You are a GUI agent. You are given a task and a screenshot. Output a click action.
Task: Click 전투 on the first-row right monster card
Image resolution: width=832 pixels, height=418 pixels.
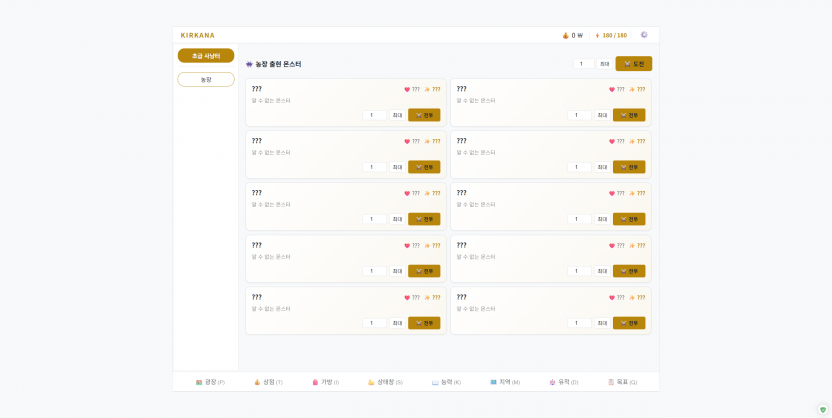point(629,115)
